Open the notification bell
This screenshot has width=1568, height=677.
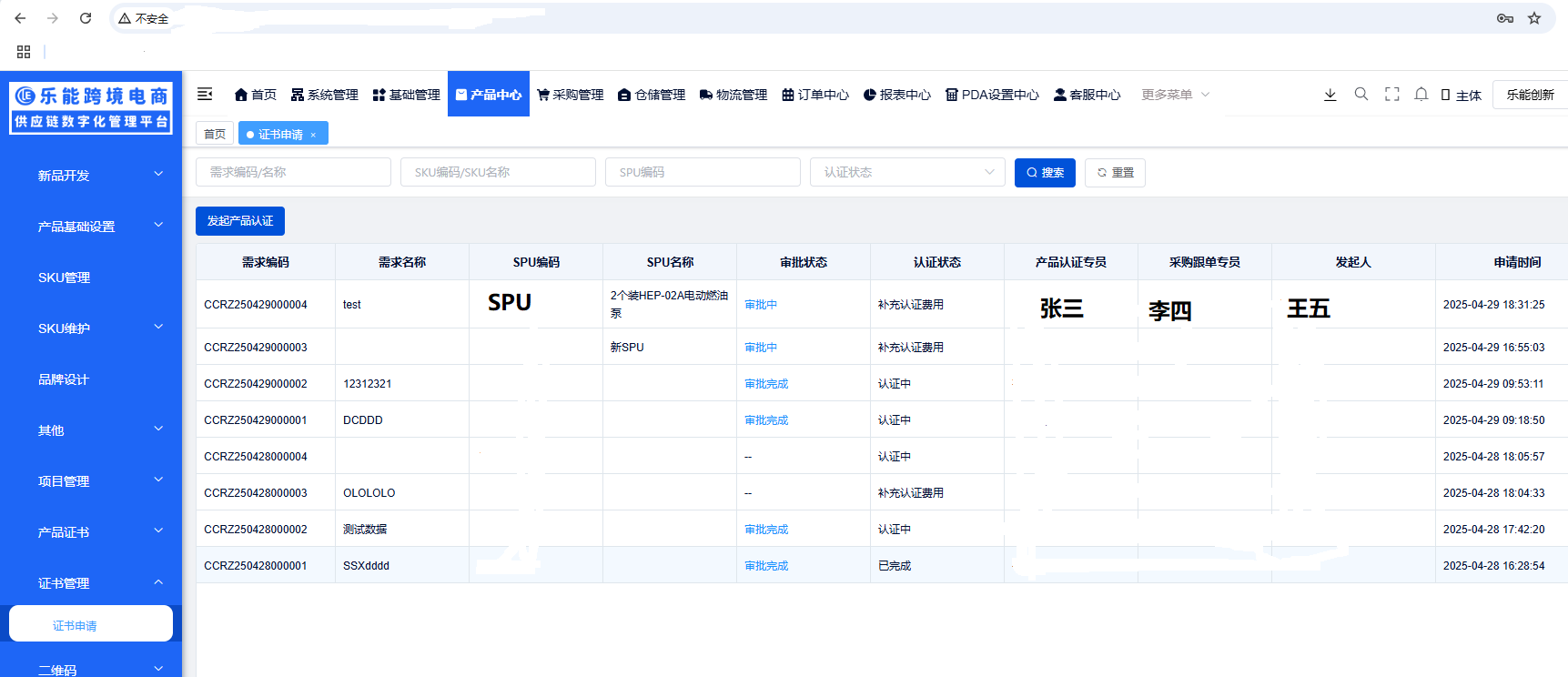pyautogui.click(x=1421, y=94)
